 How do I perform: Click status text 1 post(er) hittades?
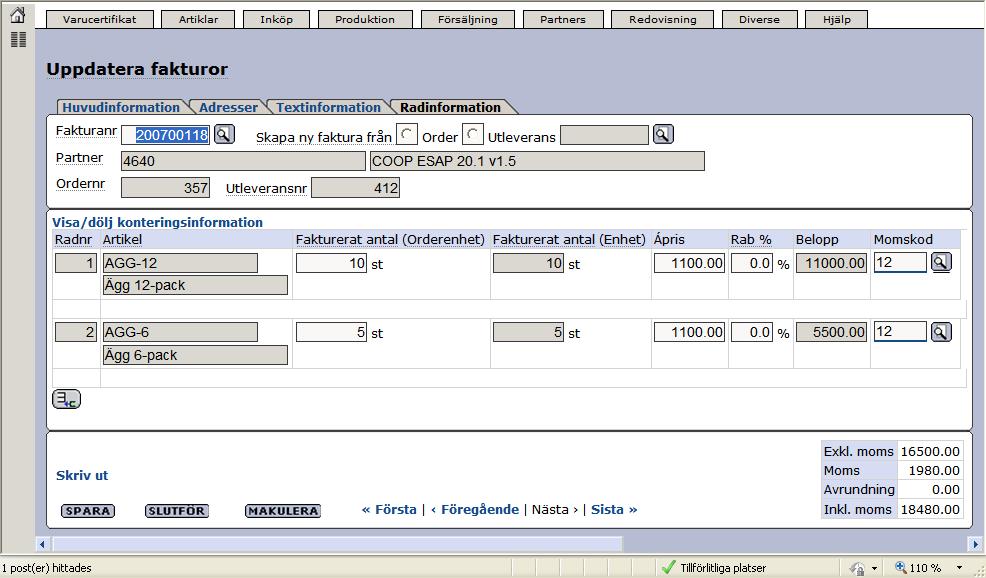(x=47, y=568)
